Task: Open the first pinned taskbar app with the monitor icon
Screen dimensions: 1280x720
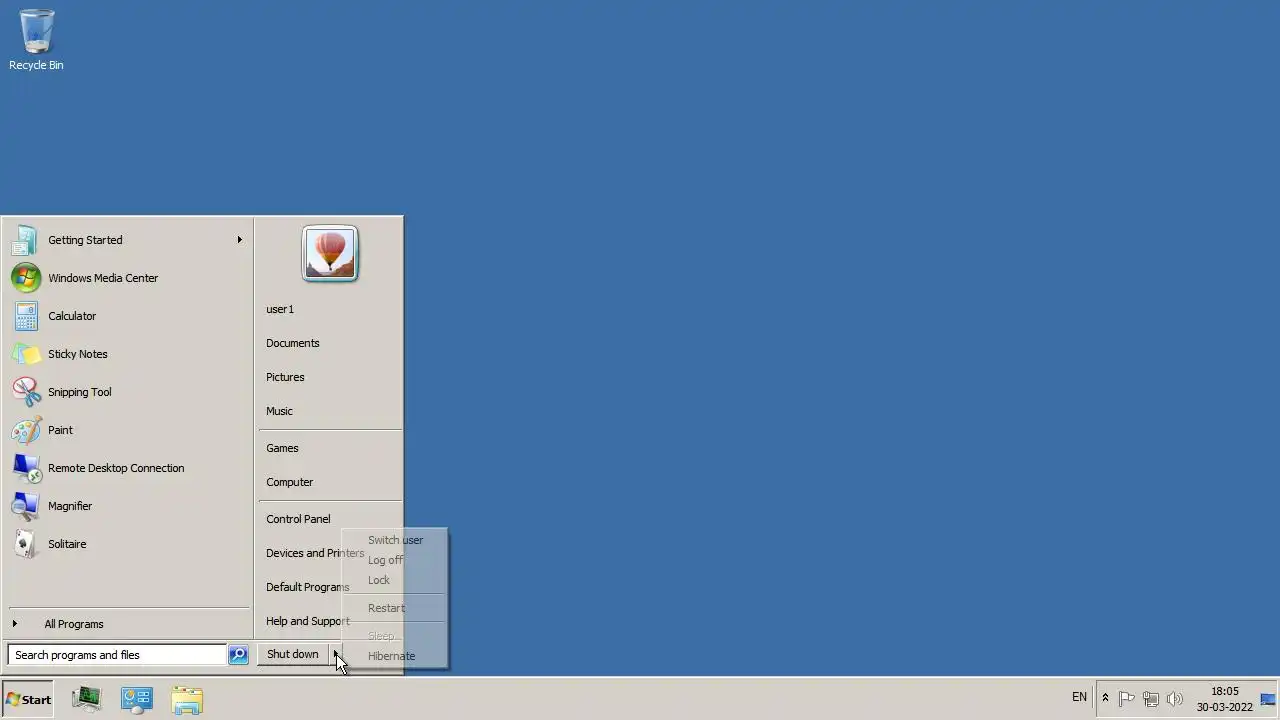Action: [x=87, y=700]
